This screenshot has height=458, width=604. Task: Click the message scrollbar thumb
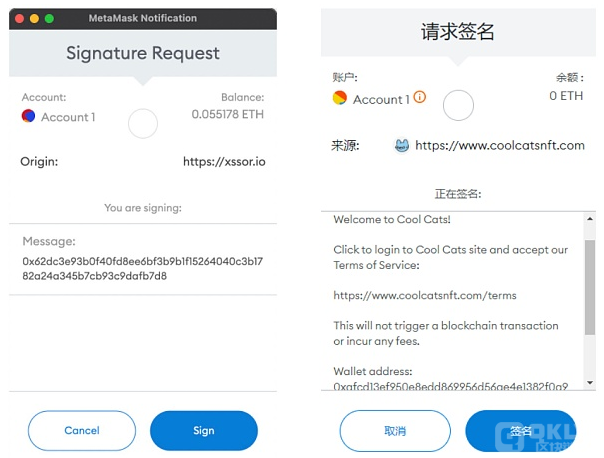click(590, 287)
